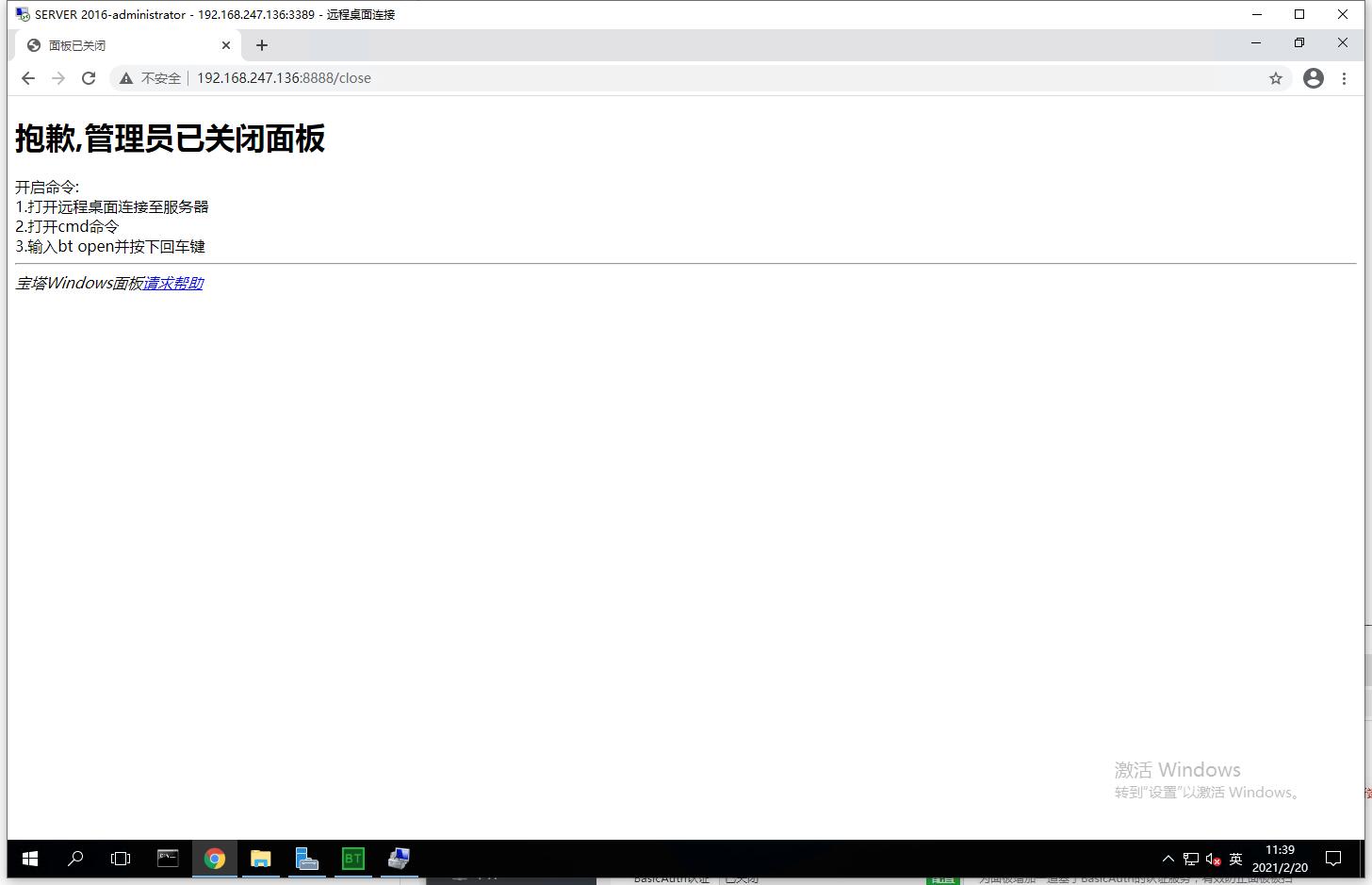
Task: Click the heading 抱歉,管理员已关闭面板
Action: 171,139
